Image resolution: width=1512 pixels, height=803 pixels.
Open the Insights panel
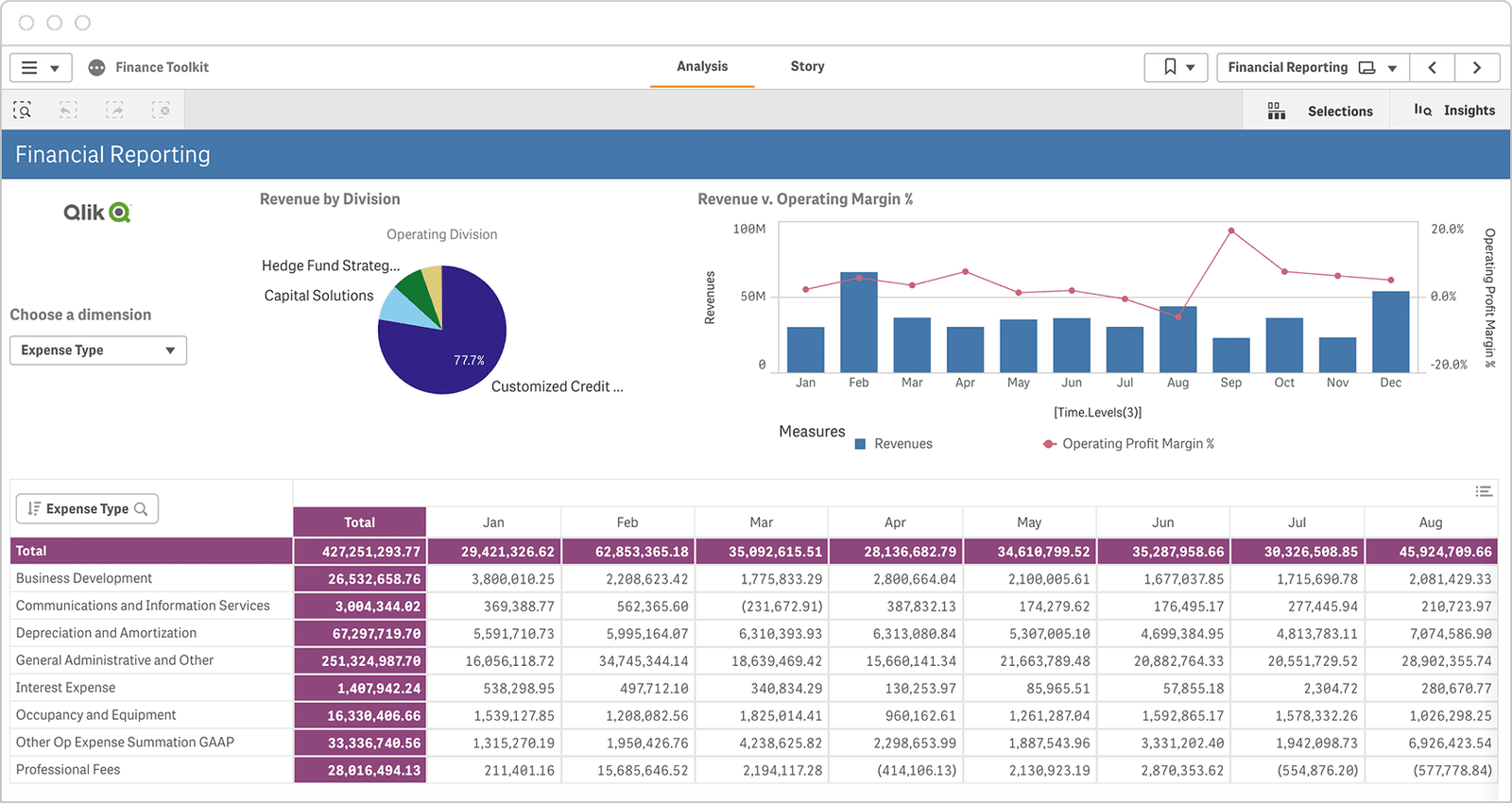pos(1454,111)
